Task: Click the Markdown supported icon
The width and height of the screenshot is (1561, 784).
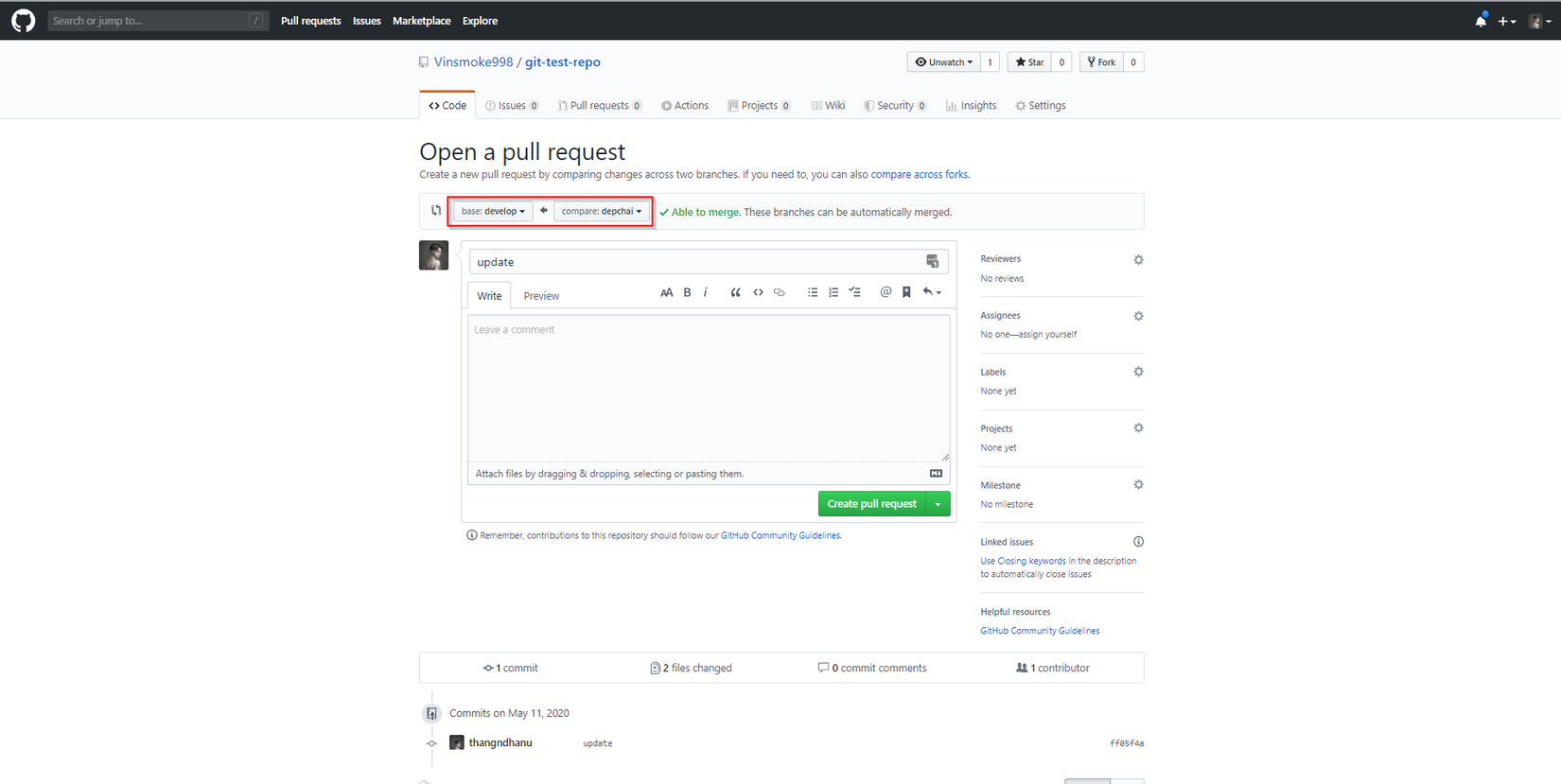Action: (936, 474)
